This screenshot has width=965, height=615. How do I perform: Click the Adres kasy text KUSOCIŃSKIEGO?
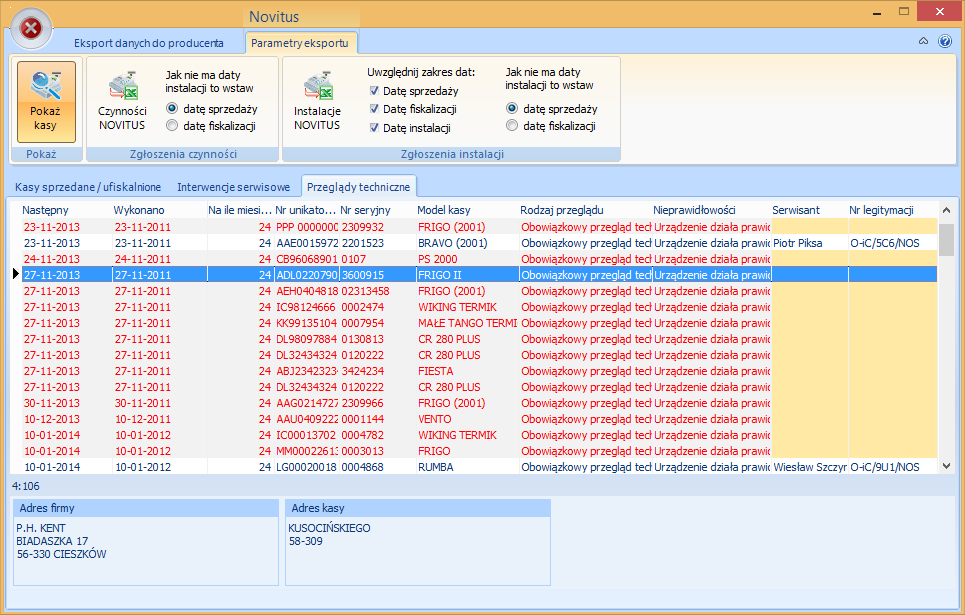click(x=329, y=528)
